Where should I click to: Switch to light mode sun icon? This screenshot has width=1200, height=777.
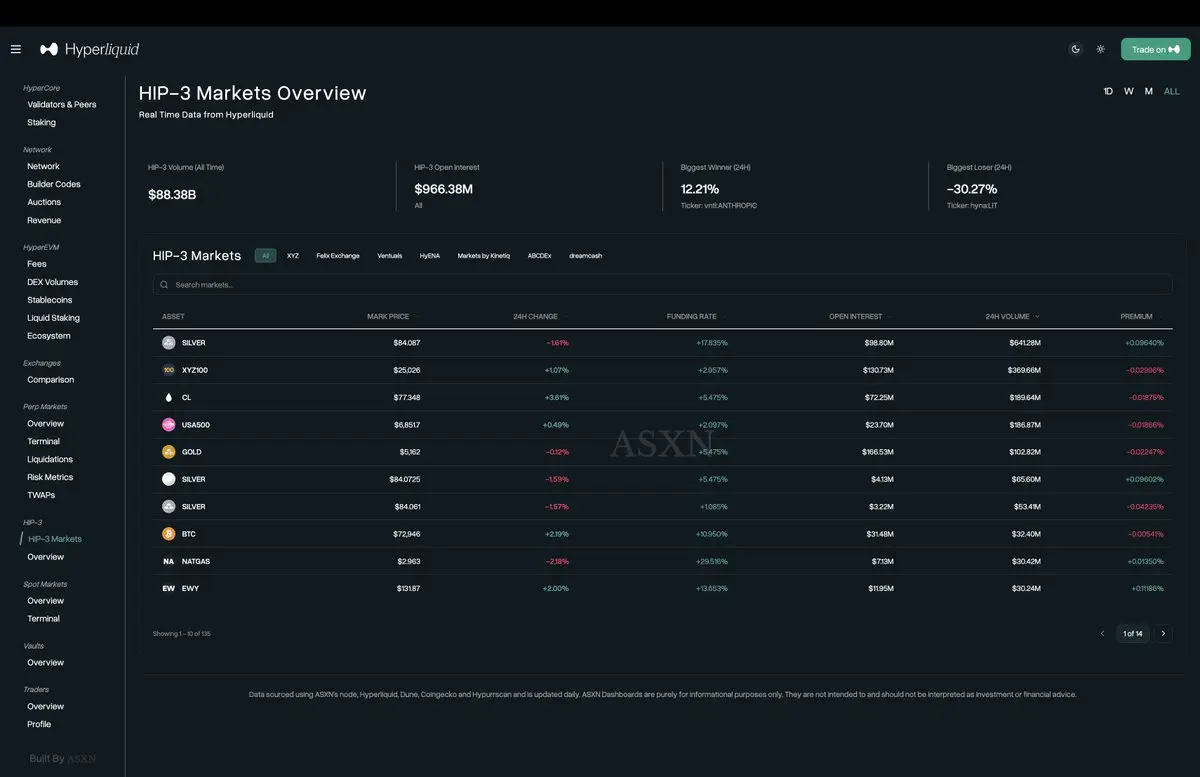tap(1101, 49)
